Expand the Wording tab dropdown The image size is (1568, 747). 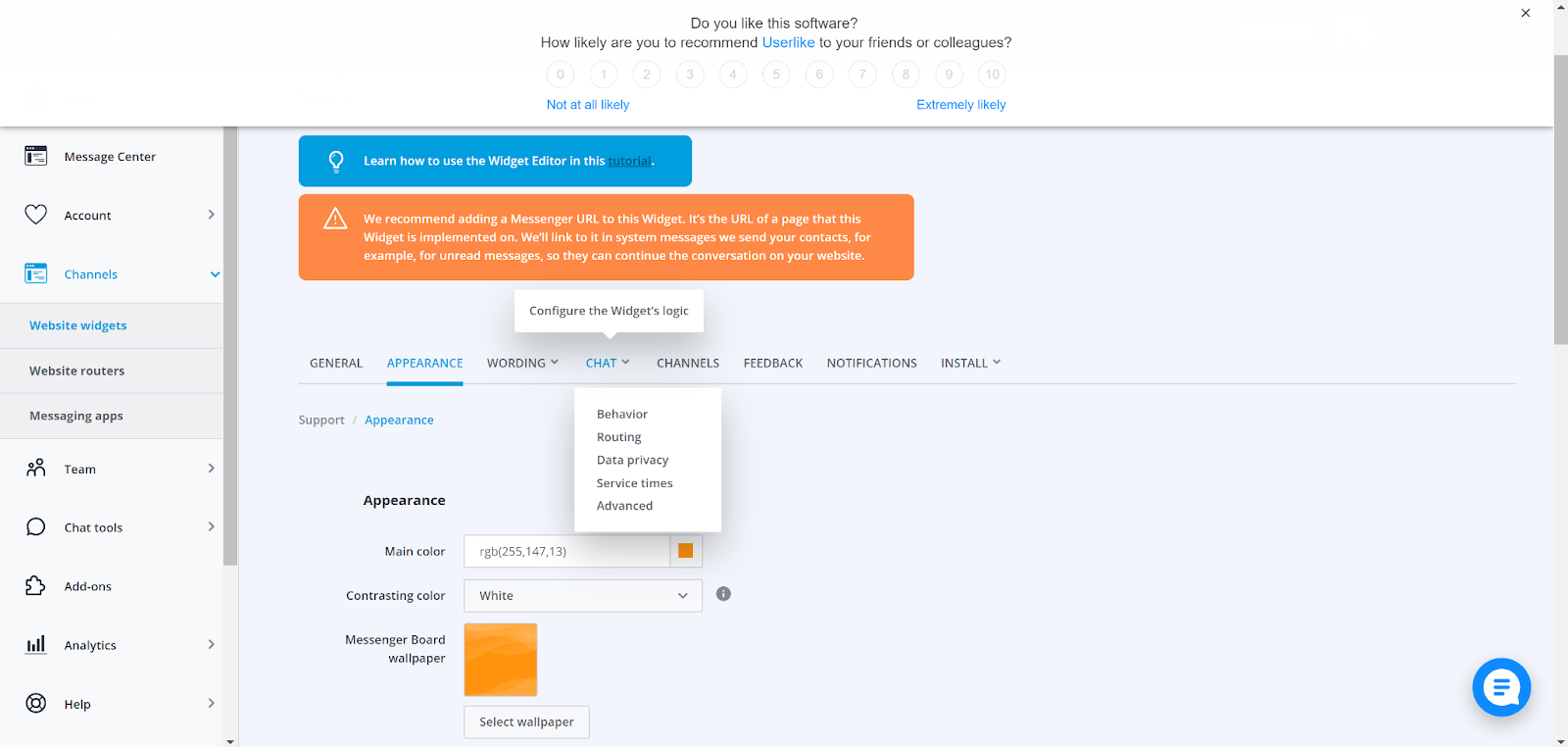522,363
